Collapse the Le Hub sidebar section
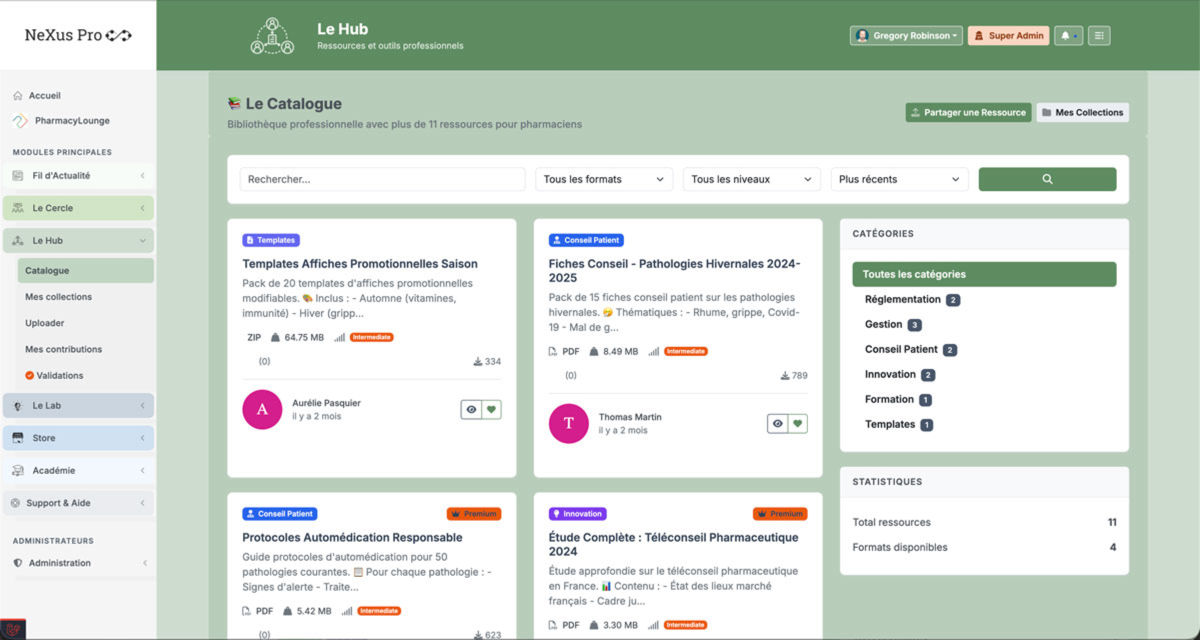The height and width of the screenshot is (640, 1200). pyautogui.click(x=143, y=240)
